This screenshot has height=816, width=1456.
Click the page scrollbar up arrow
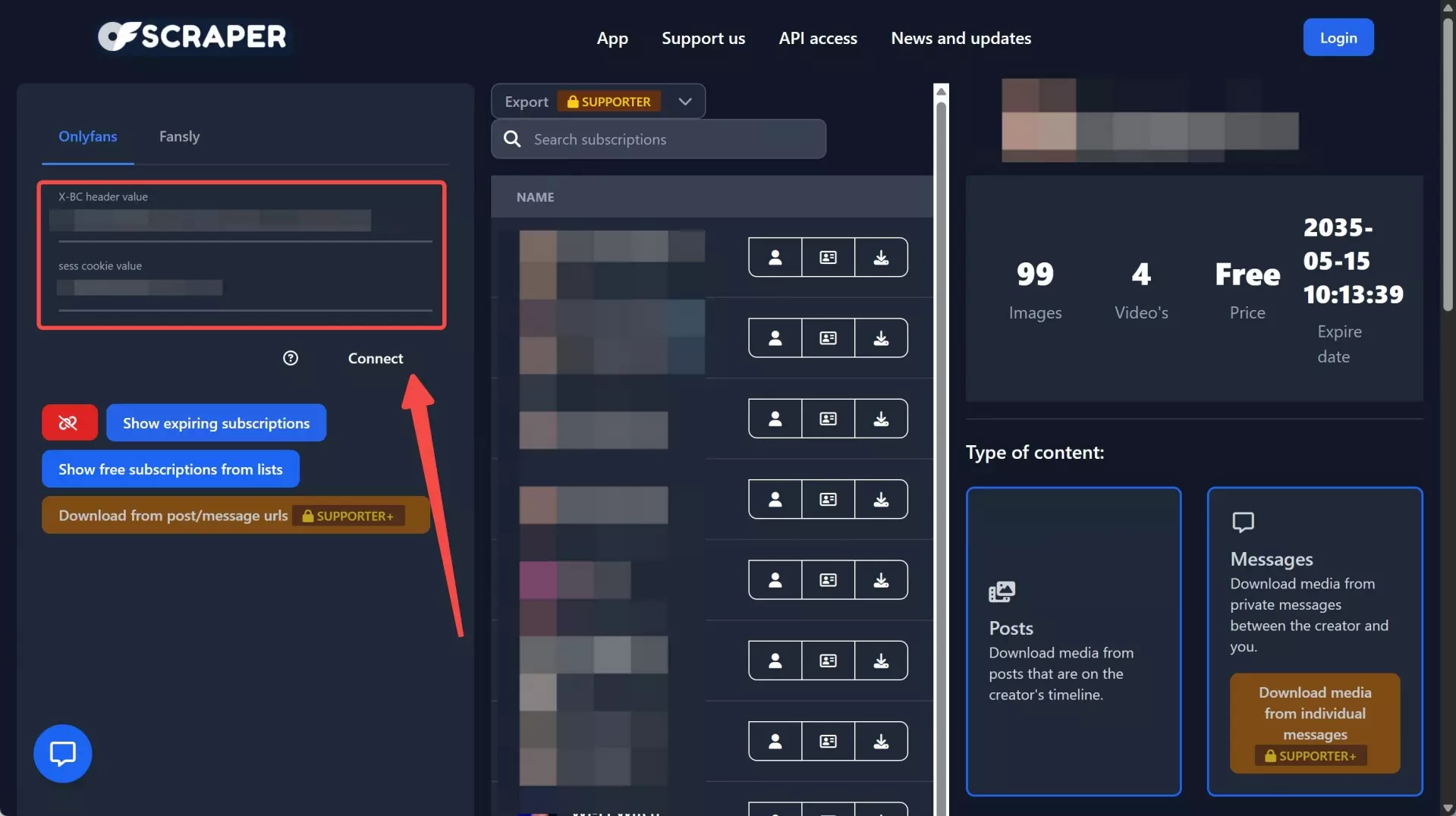1448,7
